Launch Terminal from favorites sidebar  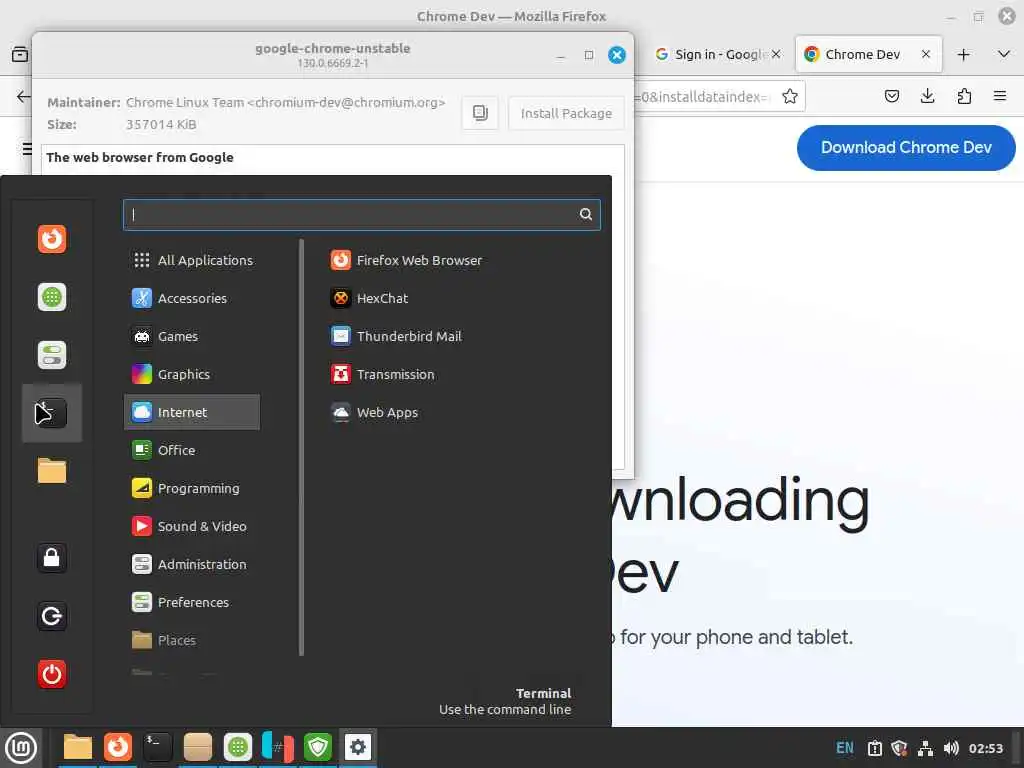(52, 413)
